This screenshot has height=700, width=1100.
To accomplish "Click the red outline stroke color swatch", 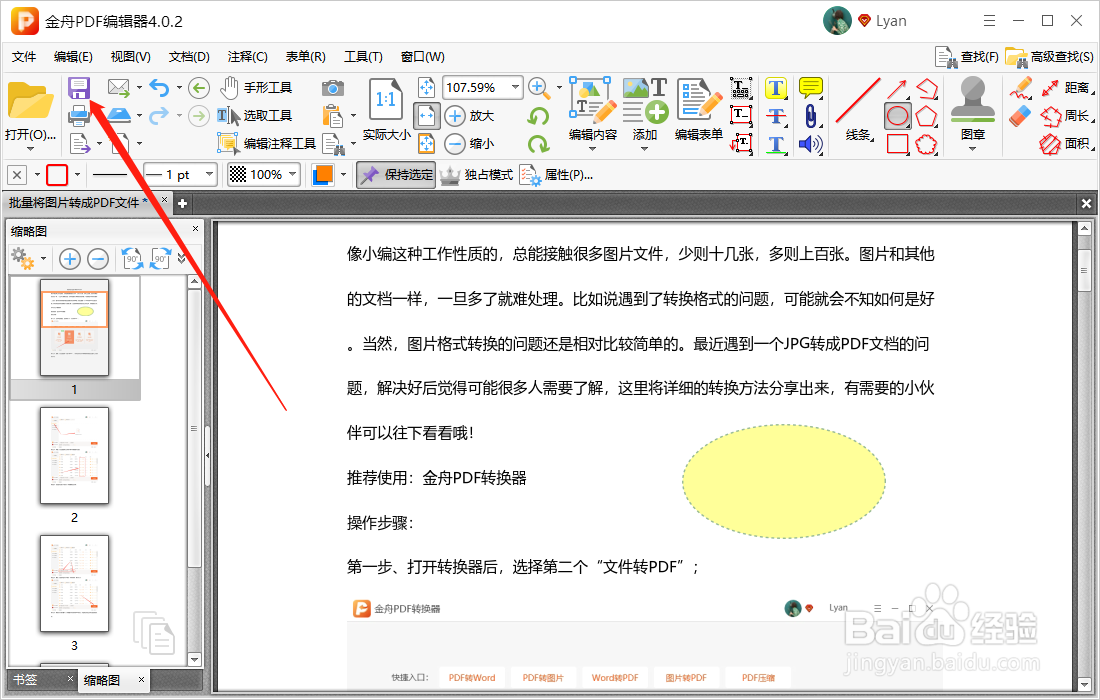I will tap(57, 175).
